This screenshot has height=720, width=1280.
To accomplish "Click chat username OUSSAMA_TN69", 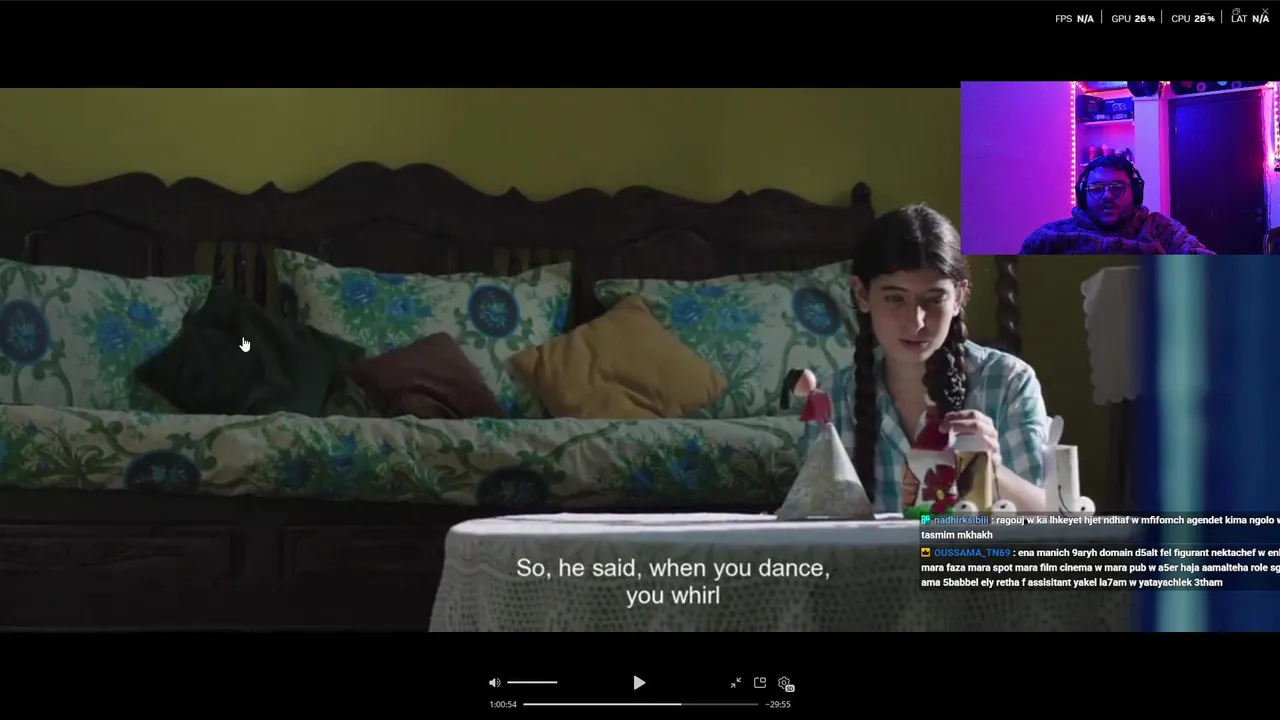I will (x=971, y=553).
